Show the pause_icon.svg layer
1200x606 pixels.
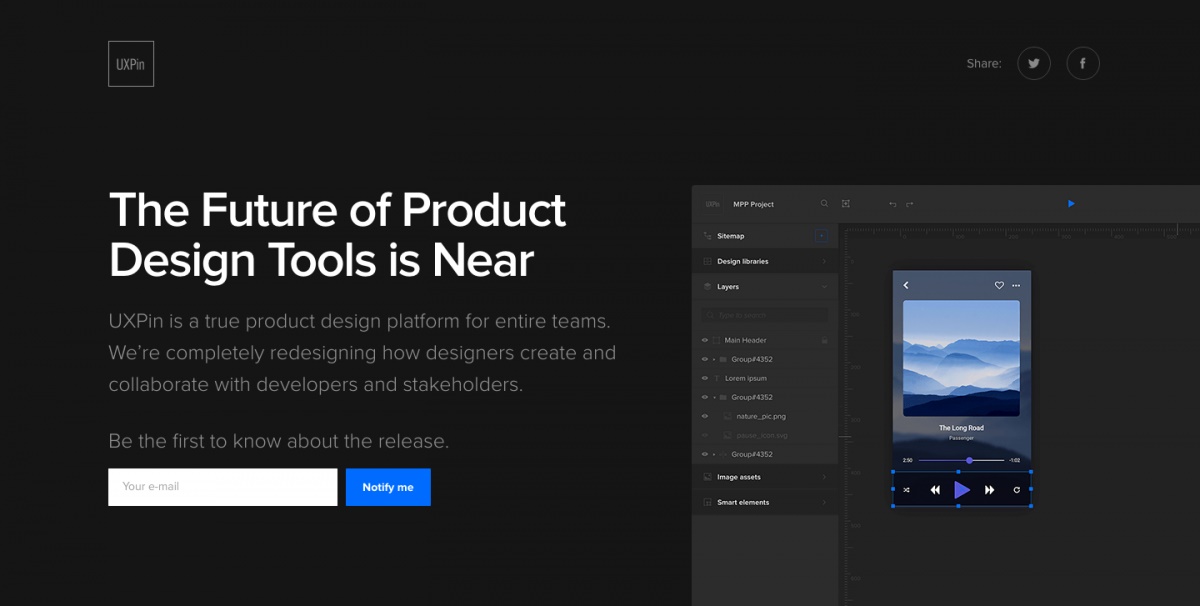tap(705, 434)
